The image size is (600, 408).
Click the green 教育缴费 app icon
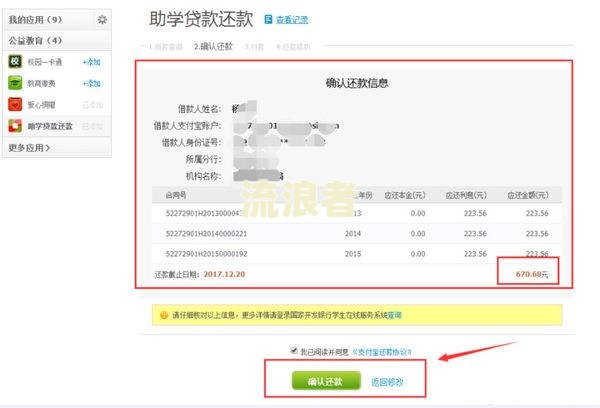(x=15, y=83)
